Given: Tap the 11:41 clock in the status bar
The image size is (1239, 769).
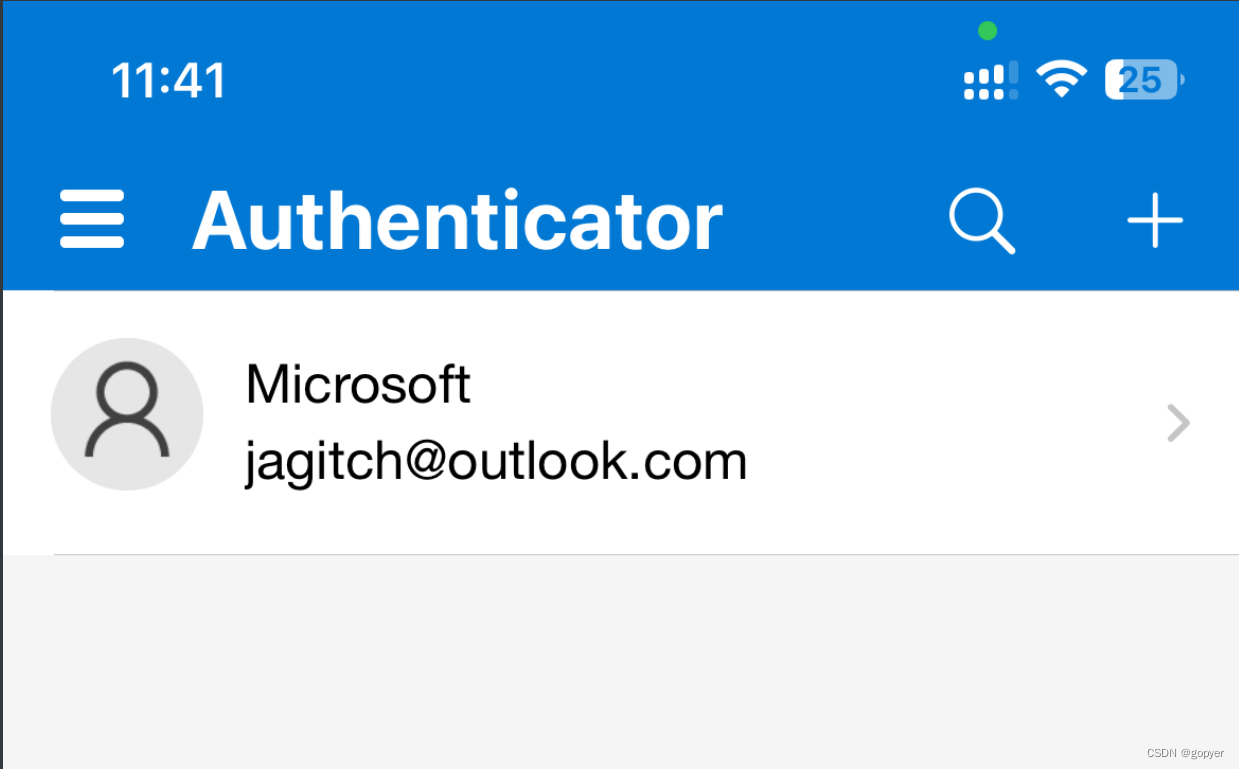Looking at the screenshot, I should (x=169, y=80).
